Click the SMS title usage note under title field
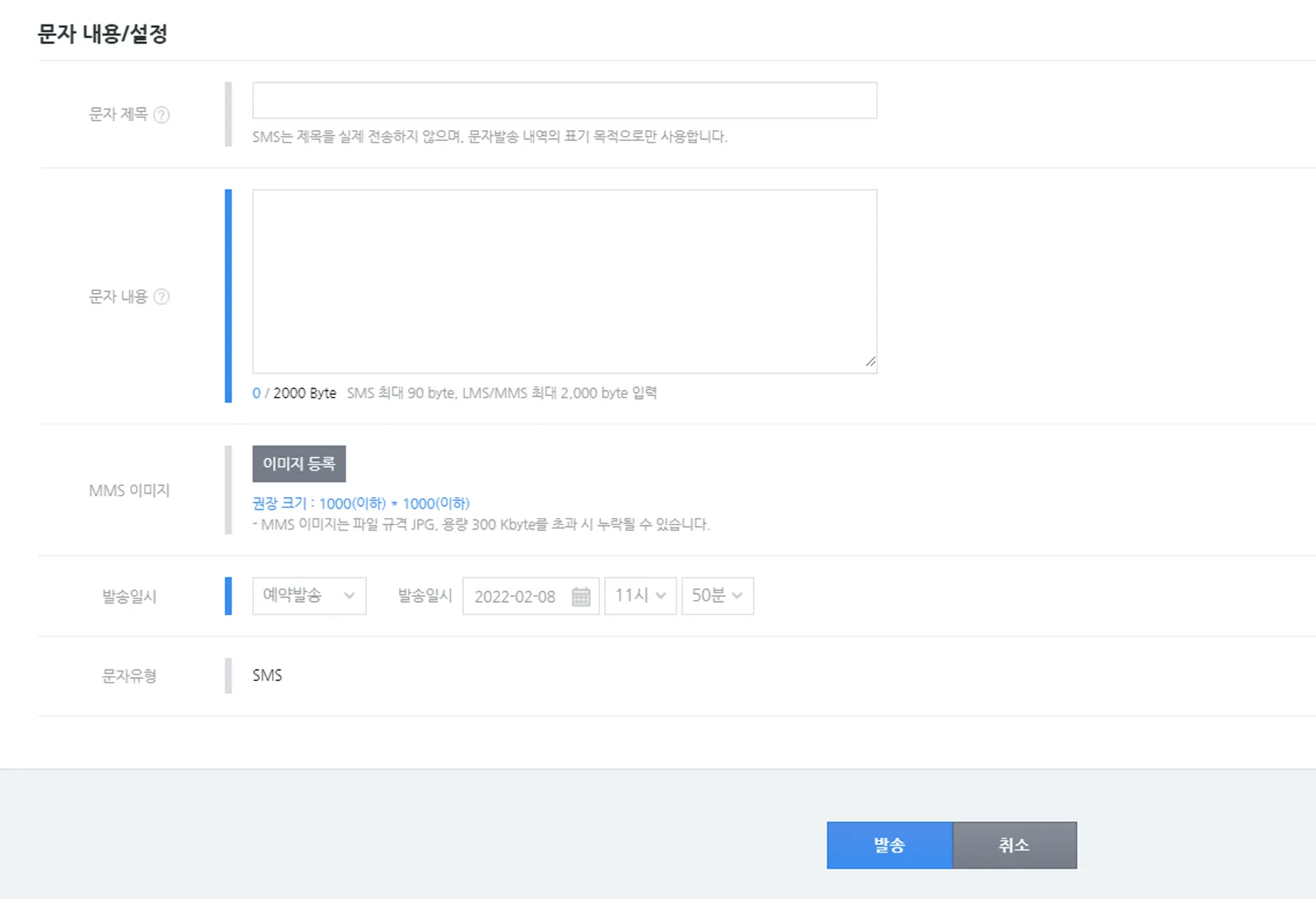Screen dimensions: 1316x899 (x=490, y=137)
